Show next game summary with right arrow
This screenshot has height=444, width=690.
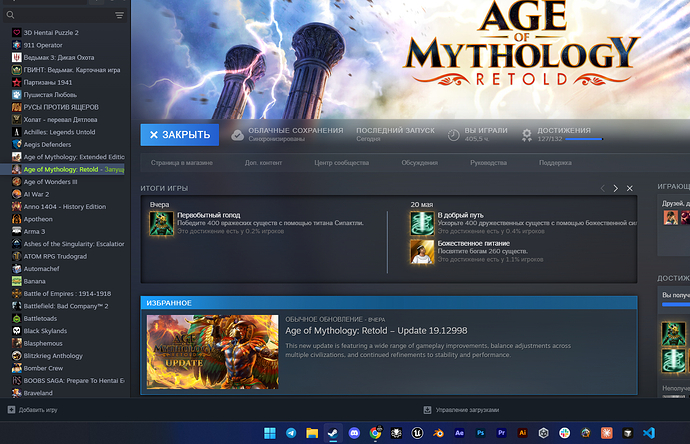click(x=616, y=188)
